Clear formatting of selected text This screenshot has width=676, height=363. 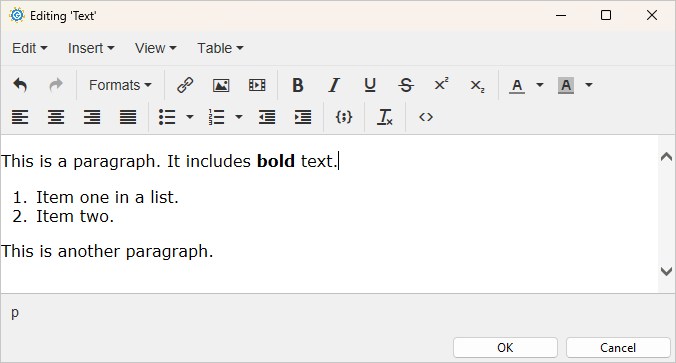click(385, 117)
